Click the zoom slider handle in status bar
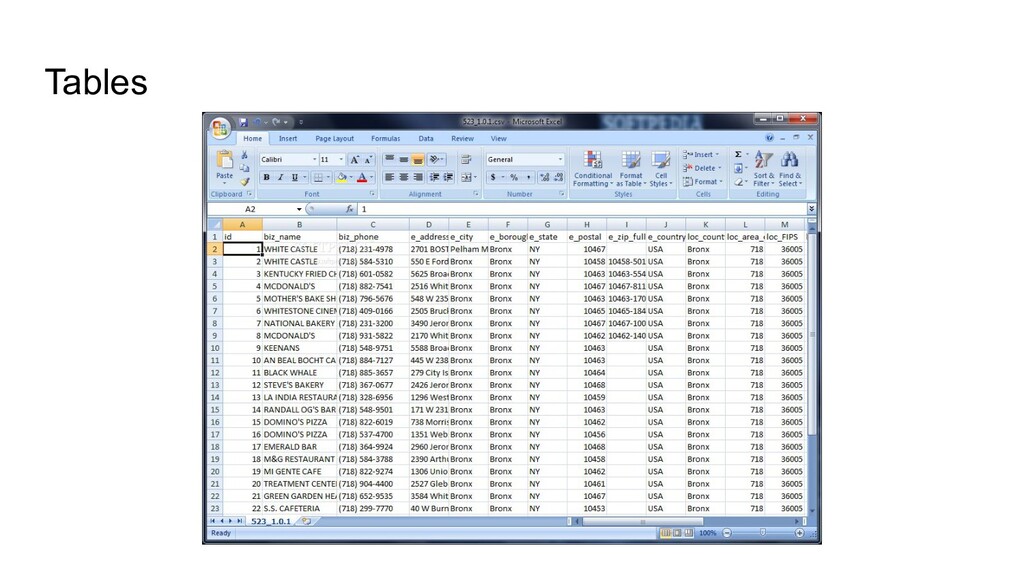 (x=762, y=534)
